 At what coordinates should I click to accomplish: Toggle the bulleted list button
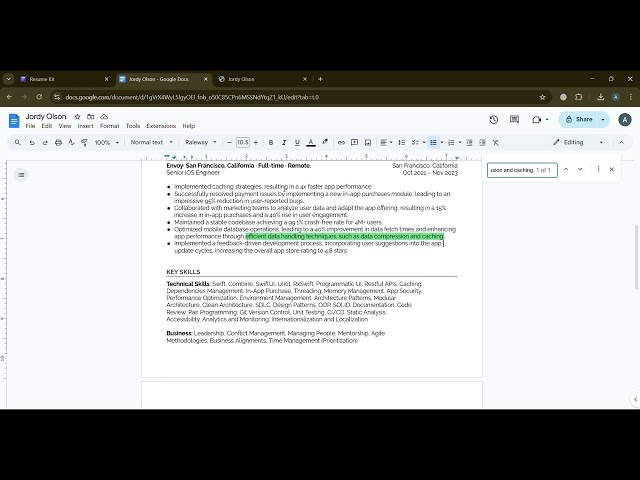point(433,142)
